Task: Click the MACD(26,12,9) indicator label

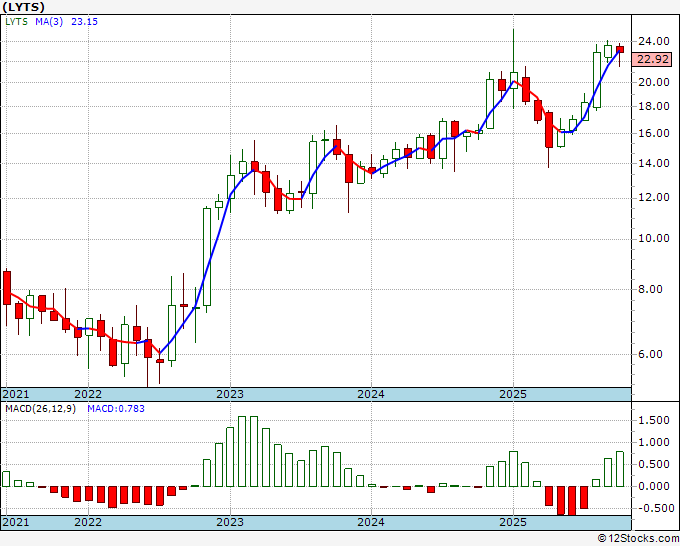Action: point(40,409)
